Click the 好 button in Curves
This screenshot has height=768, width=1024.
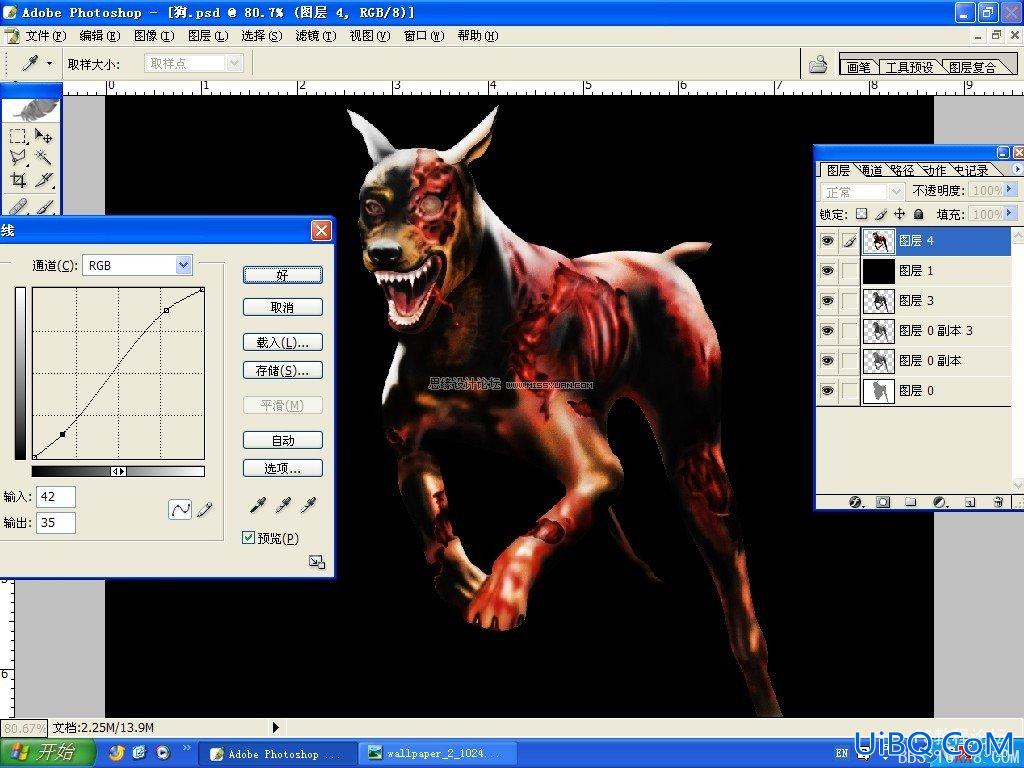(282, 275)
